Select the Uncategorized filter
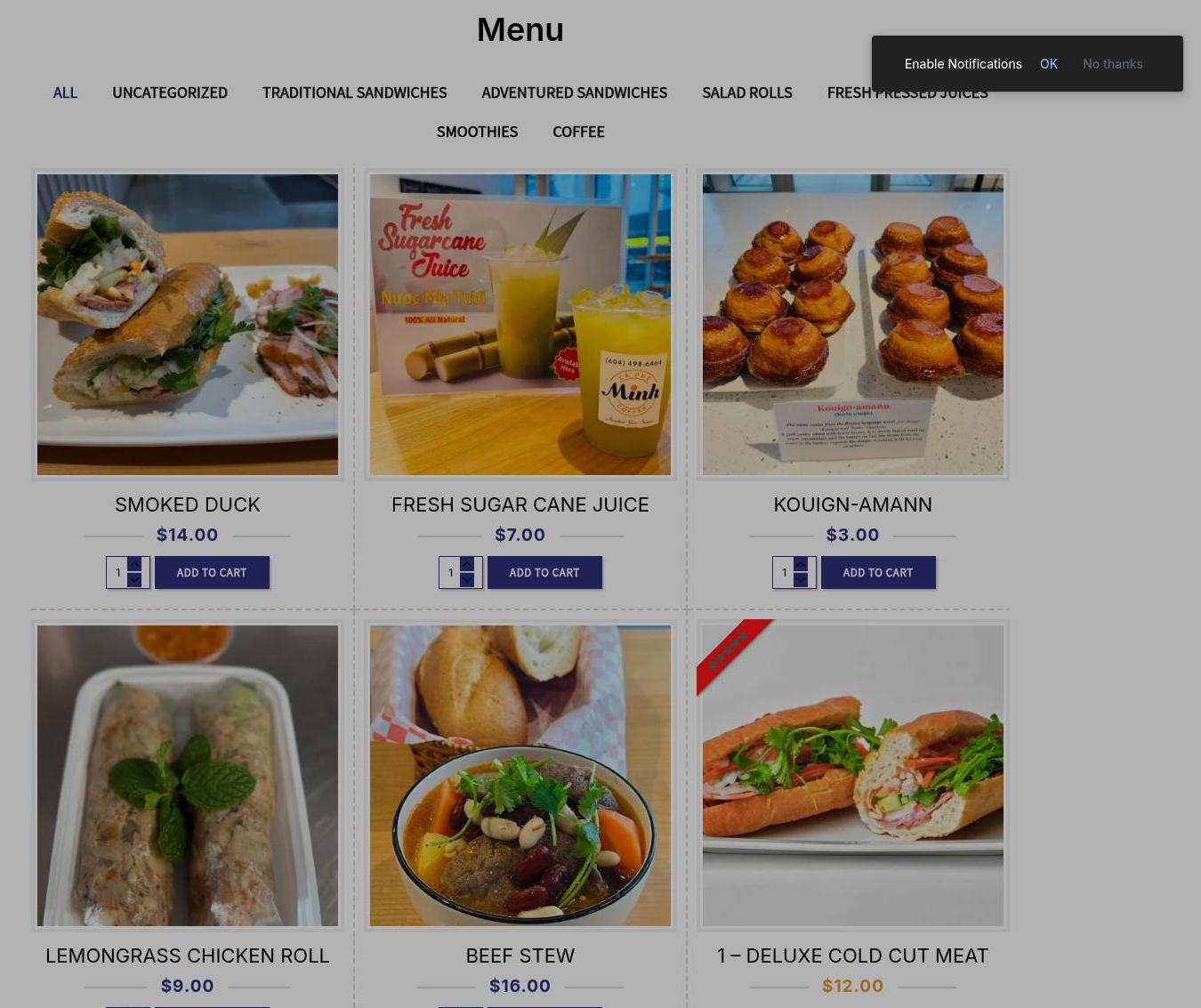This screenshot has width=1201, height=1008. click(170, 93)
